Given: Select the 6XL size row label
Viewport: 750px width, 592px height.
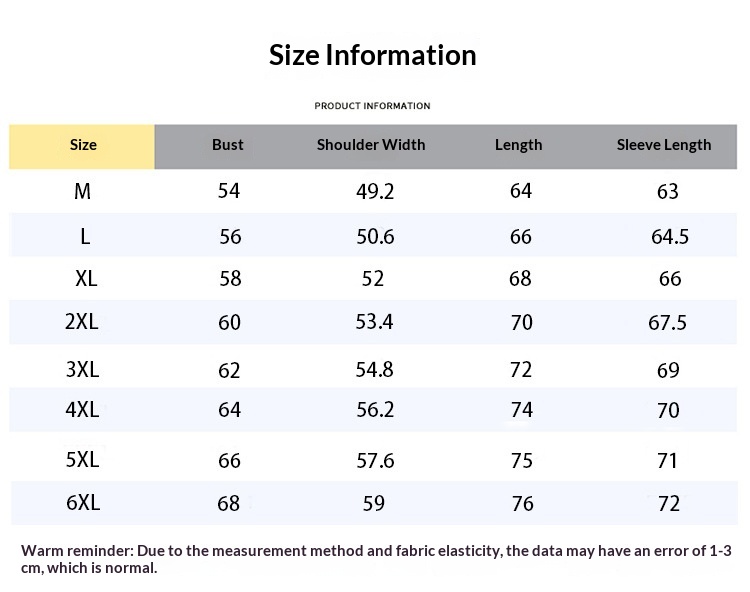Looking at the screenshot, I should tap(83, 503).
